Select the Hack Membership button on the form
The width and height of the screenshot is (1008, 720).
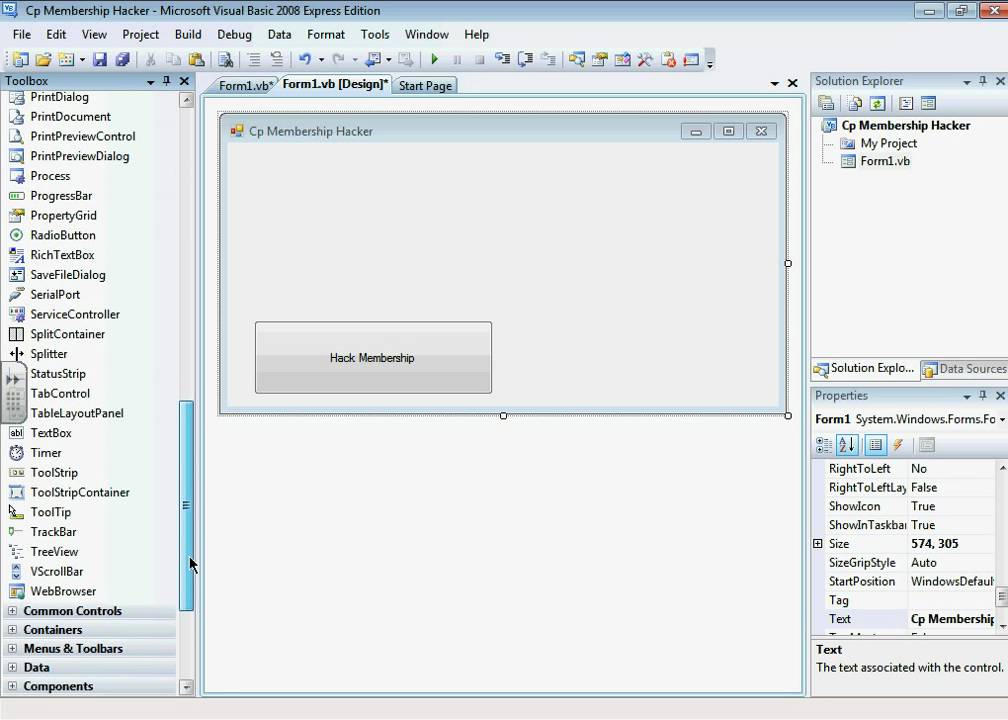[x=373, y=357]
